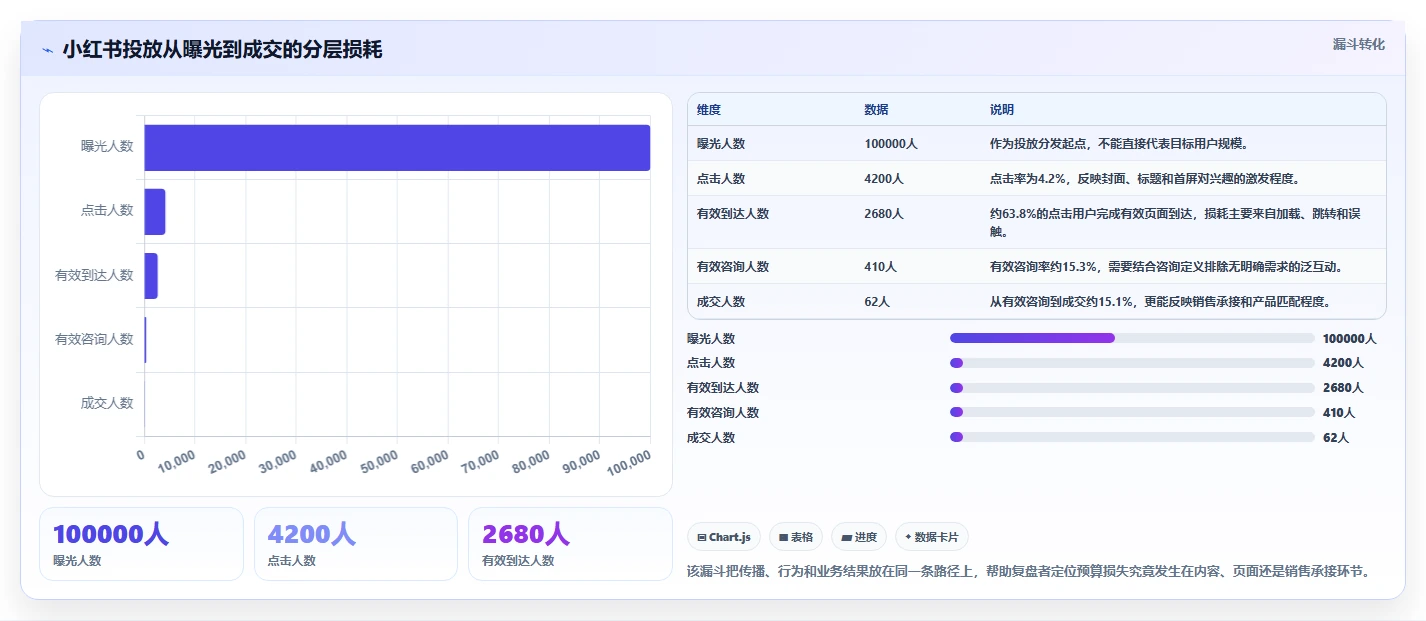Click the 2680人 有效到达人数 data card

tap(570, 544)
